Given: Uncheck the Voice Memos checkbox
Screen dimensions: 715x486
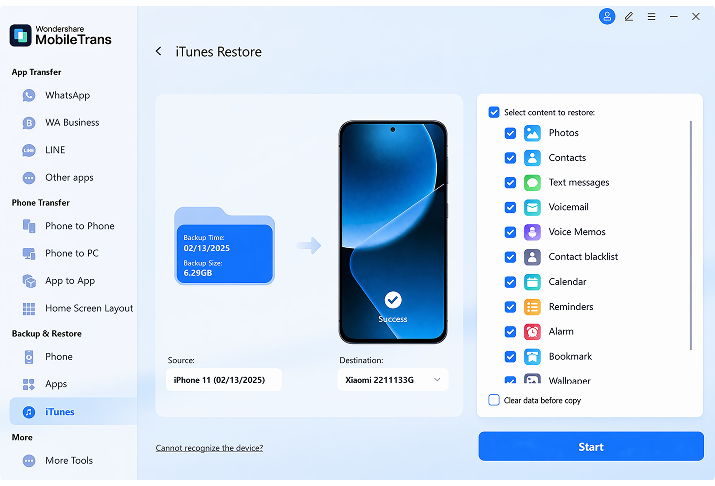Looking at the screenshot, I should point(510,232).
